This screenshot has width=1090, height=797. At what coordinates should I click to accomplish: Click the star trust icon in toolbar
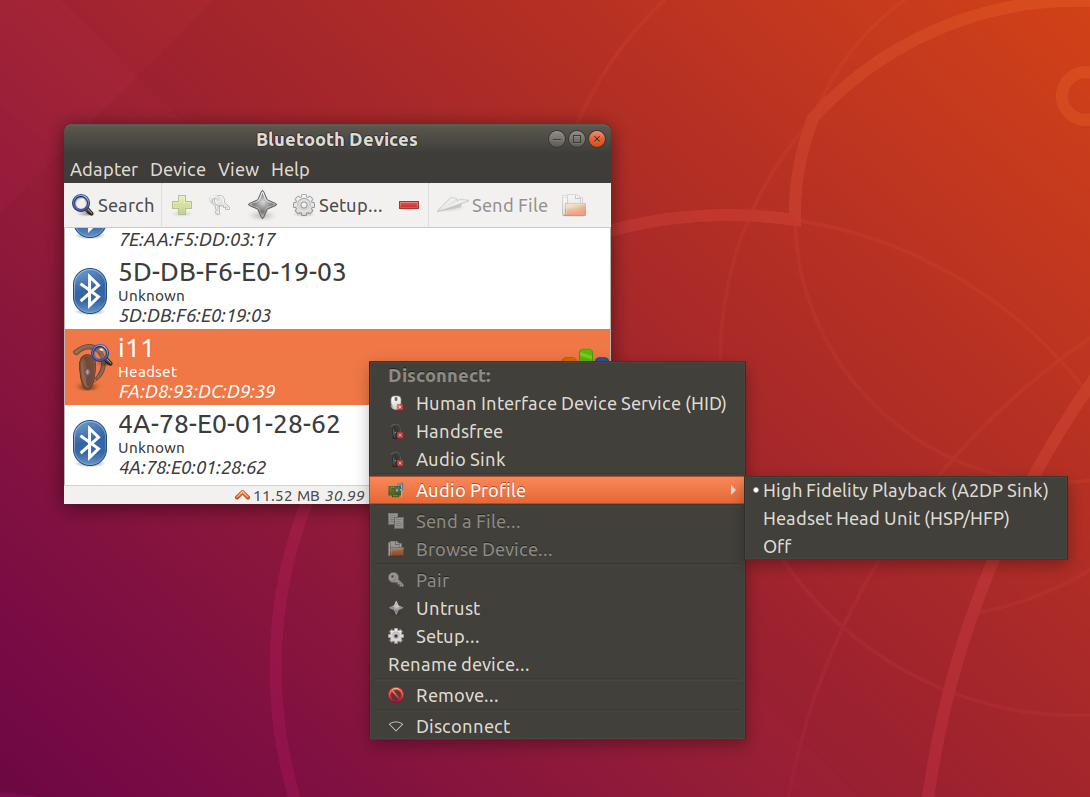[x=262, y=205]
